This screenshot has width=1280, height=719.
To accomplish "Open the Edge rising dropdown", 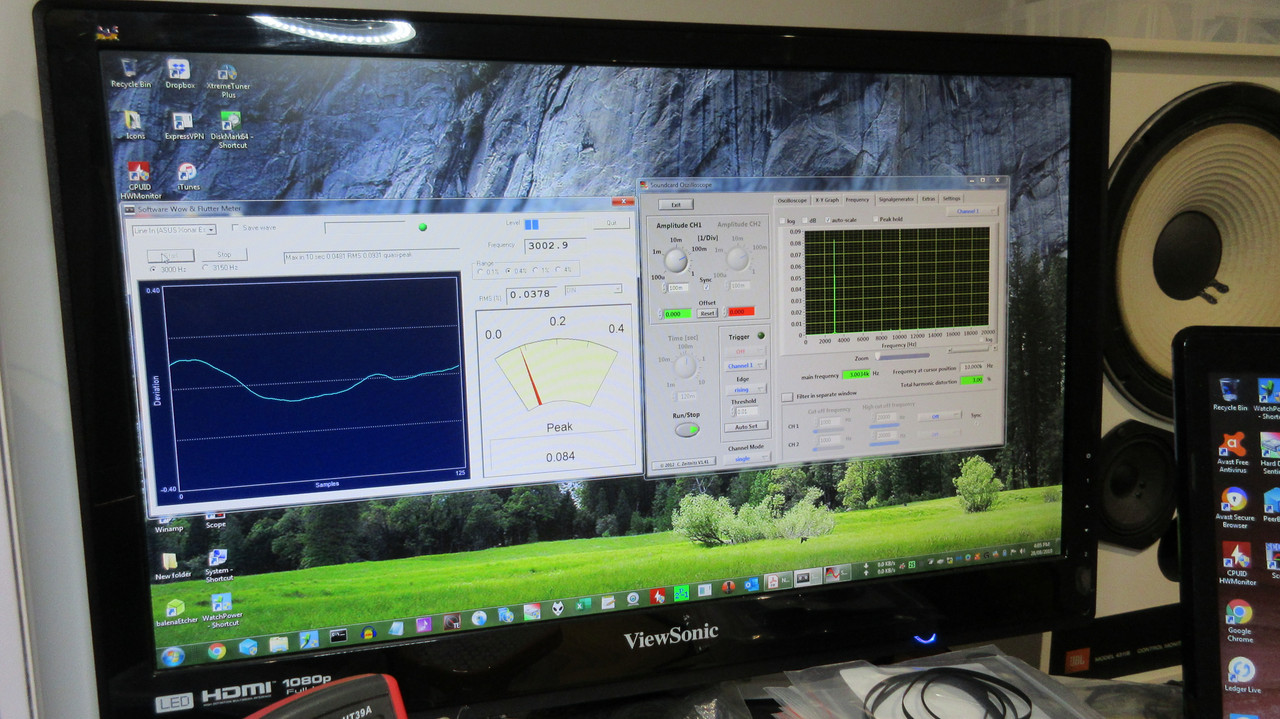I will [746, 390].
